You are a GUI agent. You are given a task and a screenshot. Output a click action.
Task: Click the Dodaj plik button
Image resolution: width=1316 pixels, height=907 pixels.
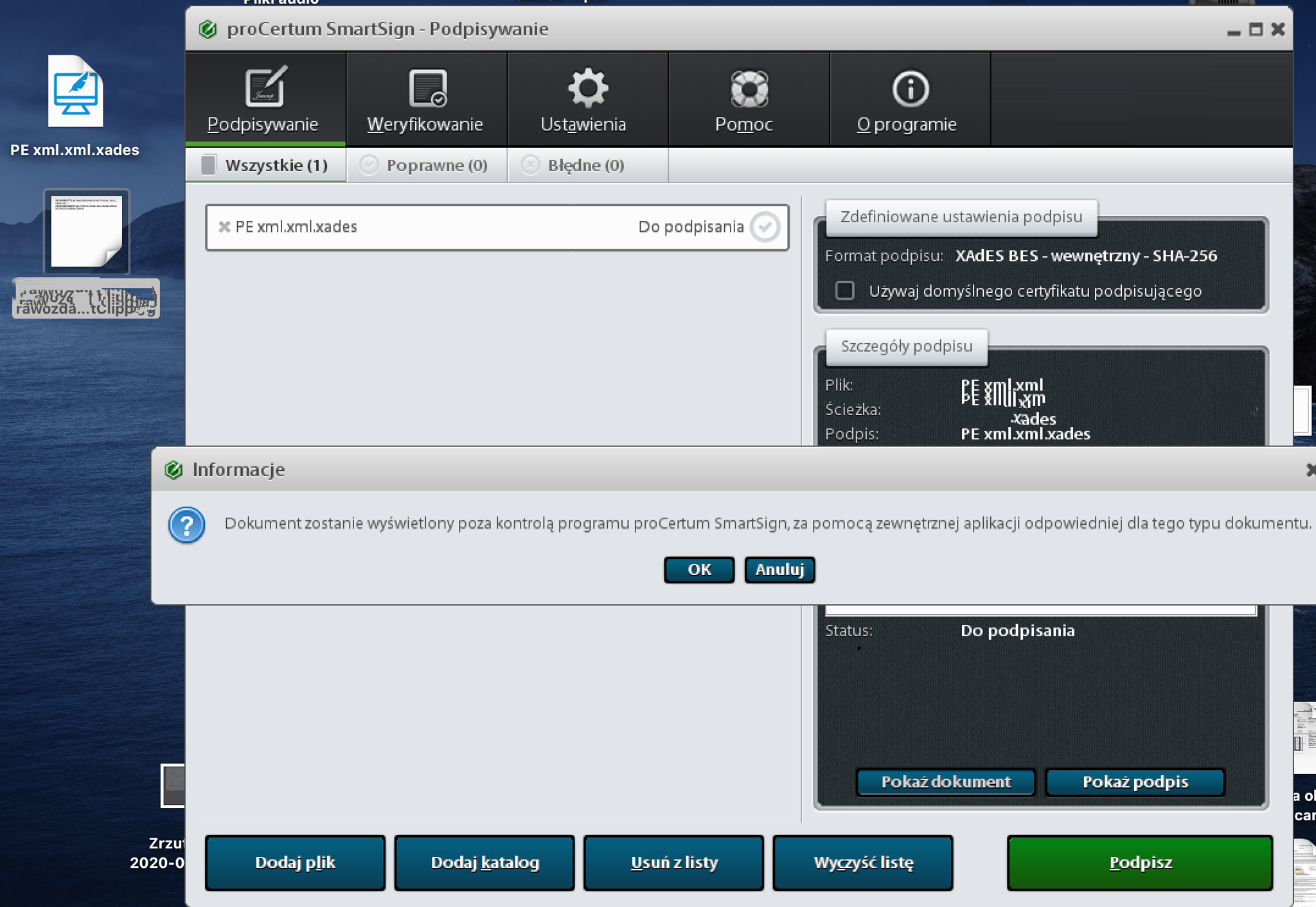click(x=295, y=863)
